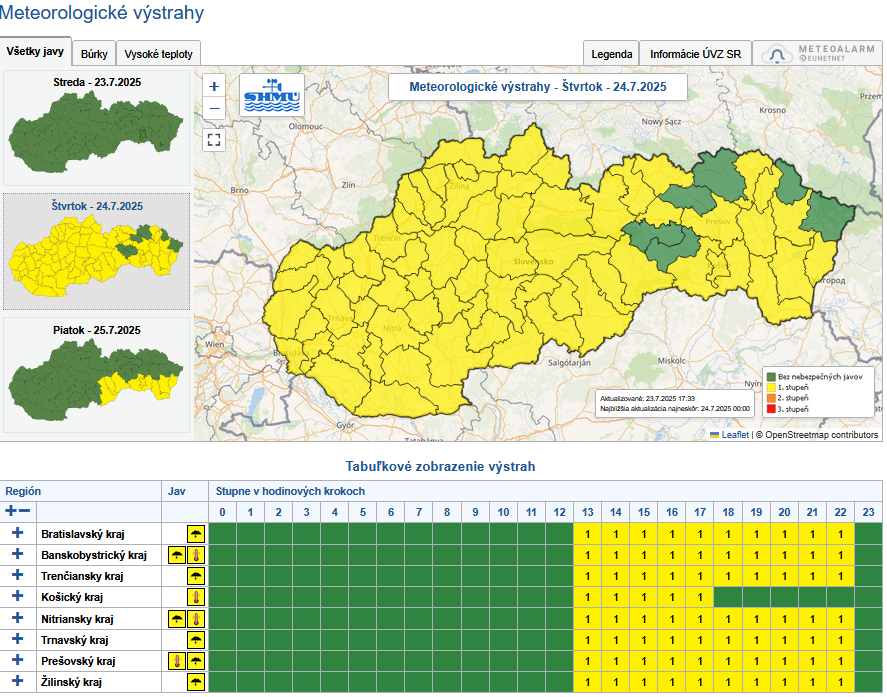Image resolution: width=887 pixels, height=697 pixels.
Task: Click the high temperature icon for Košický kraj
Action: click(196, 598)
